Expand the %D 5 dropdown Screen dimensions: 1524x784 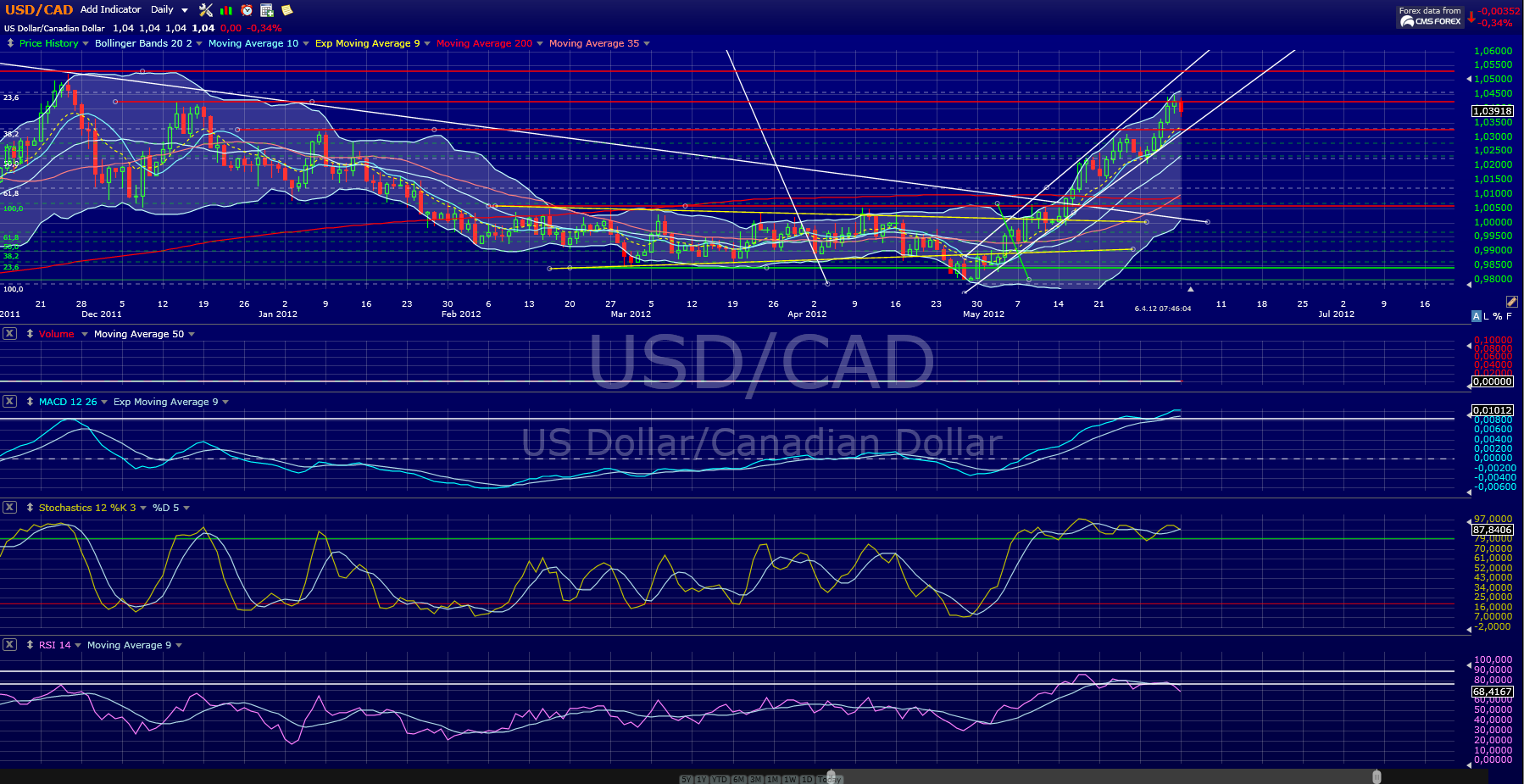[x=186, y=508]
